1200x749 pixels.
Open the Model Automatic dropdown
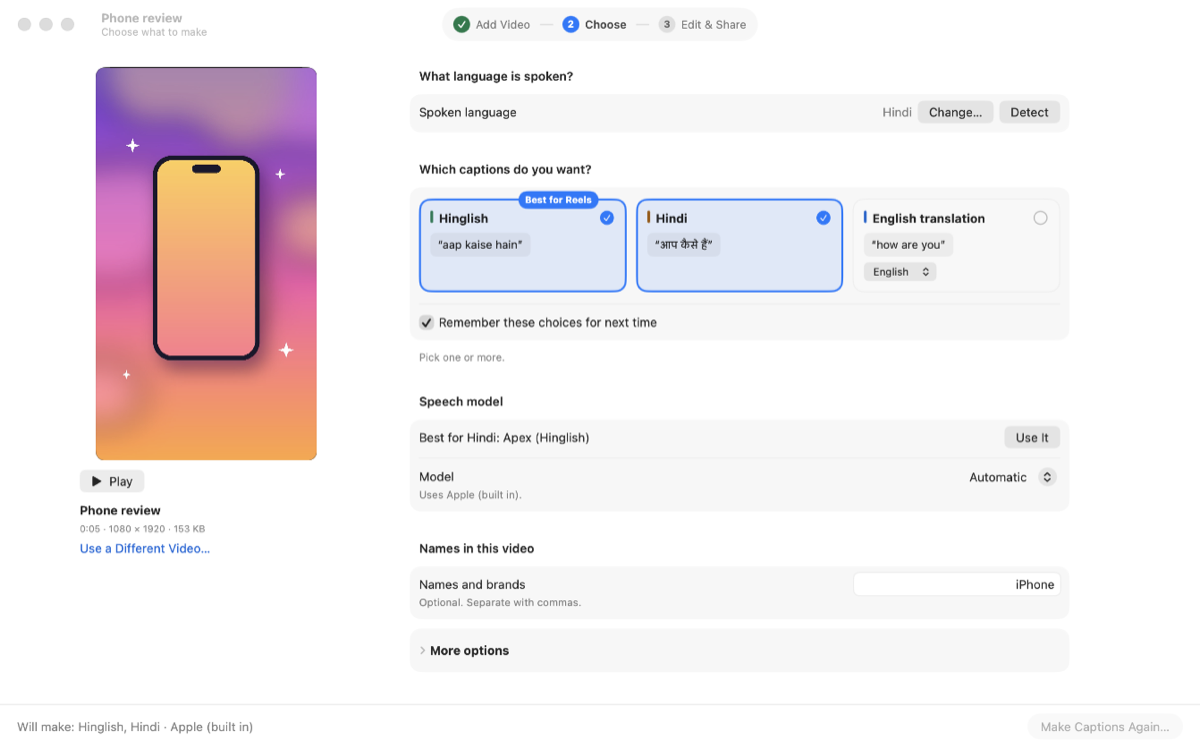coord(1012,478)
